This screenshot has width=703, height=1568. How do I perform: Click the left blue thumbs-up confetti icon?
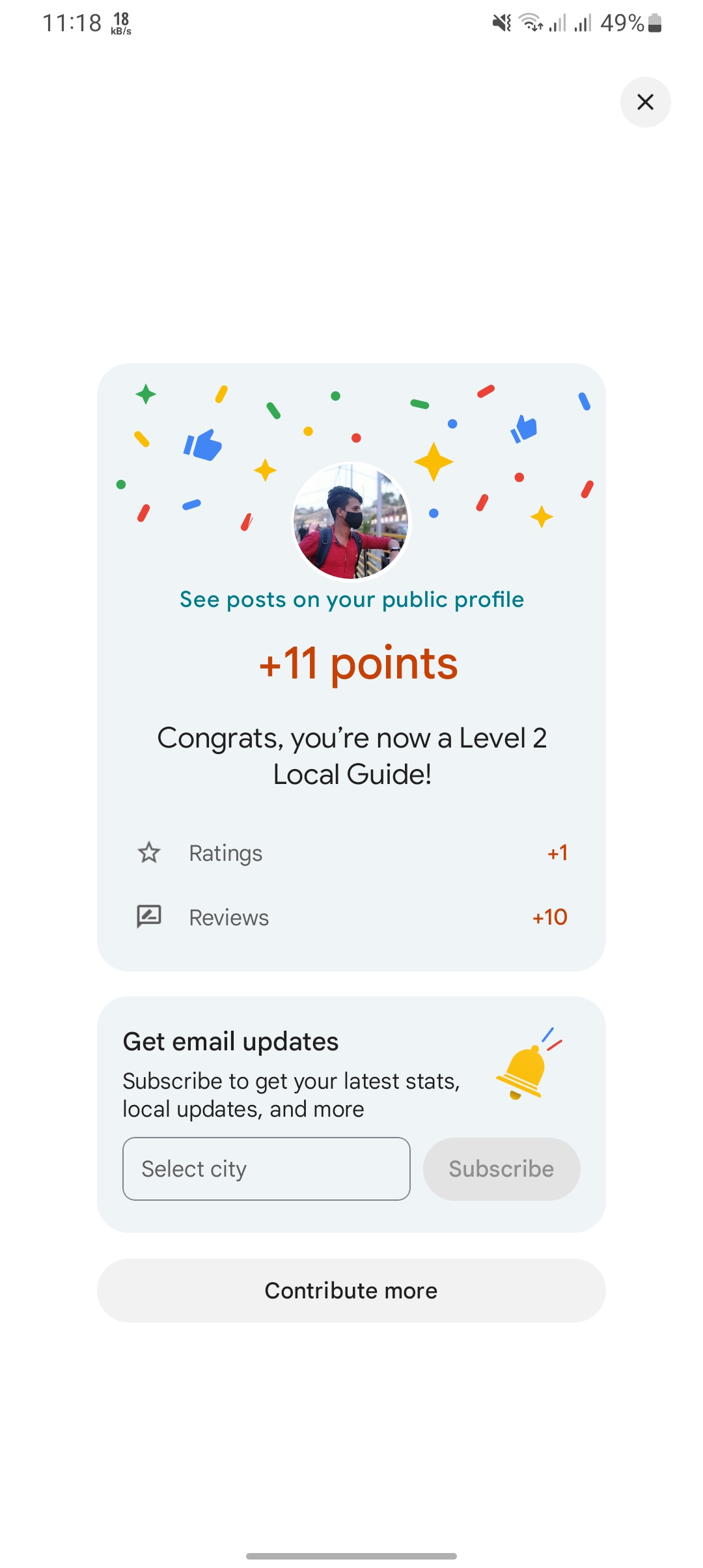[x=203, y=445]
